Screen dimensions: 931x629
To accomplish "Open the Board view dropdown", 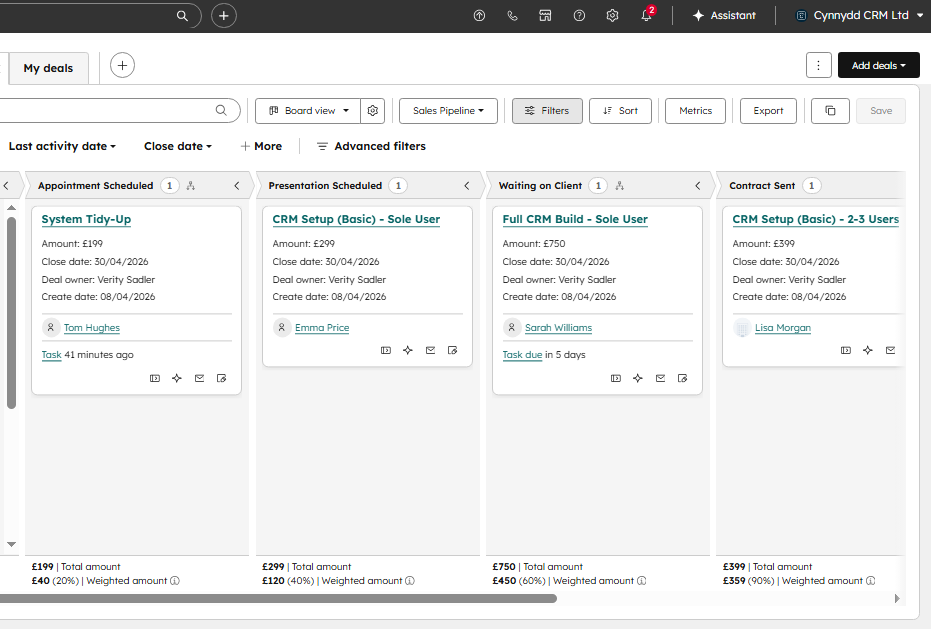I will 308,110.
